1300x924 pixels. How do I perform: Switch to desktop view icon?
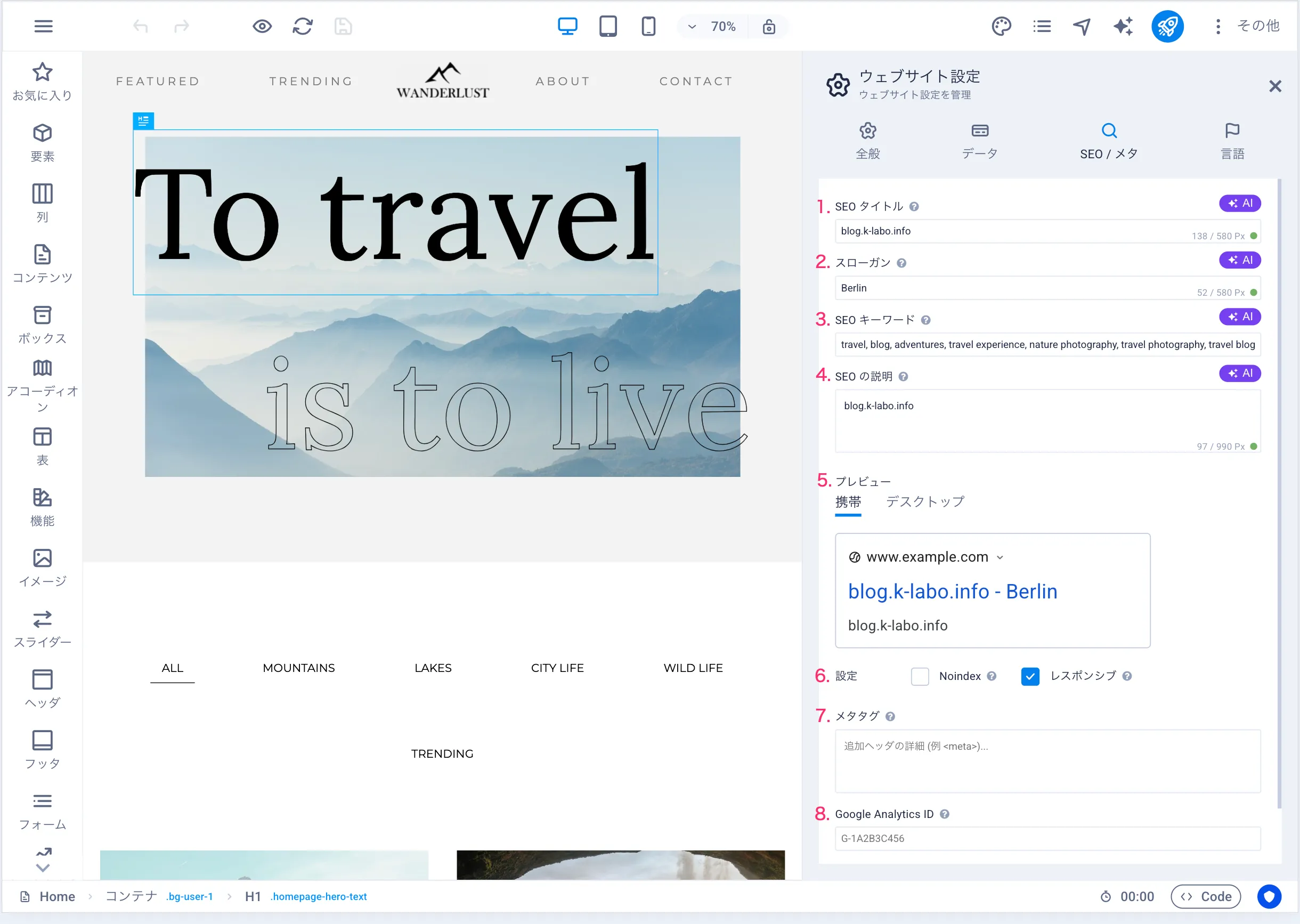(x=567, y=26)
